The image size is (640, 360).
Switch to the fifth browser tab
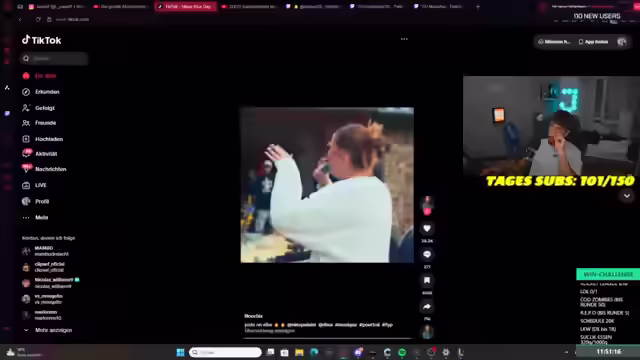coord(313,7)
